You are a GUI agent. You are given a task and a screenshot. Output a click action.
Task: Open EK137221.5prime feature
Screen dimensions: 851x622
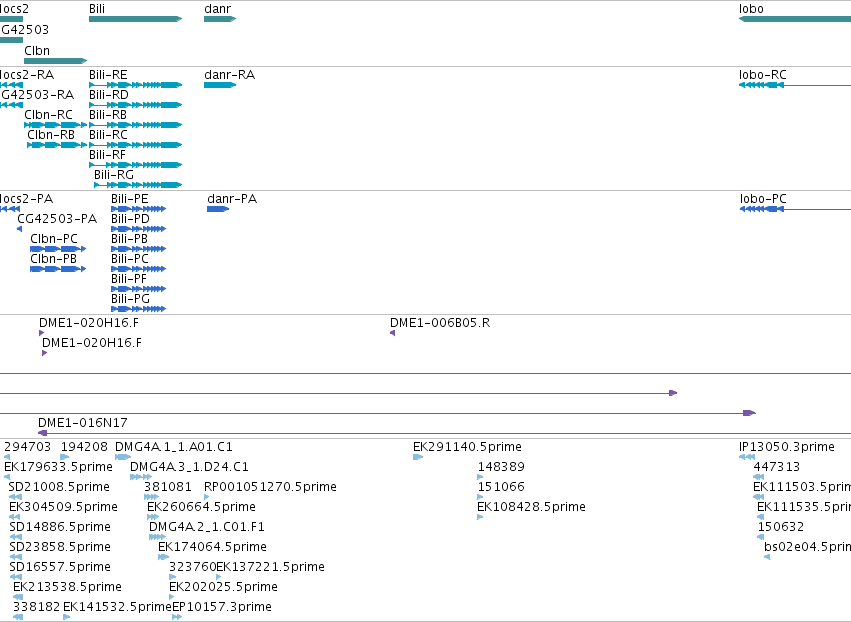tap(219, 577)
